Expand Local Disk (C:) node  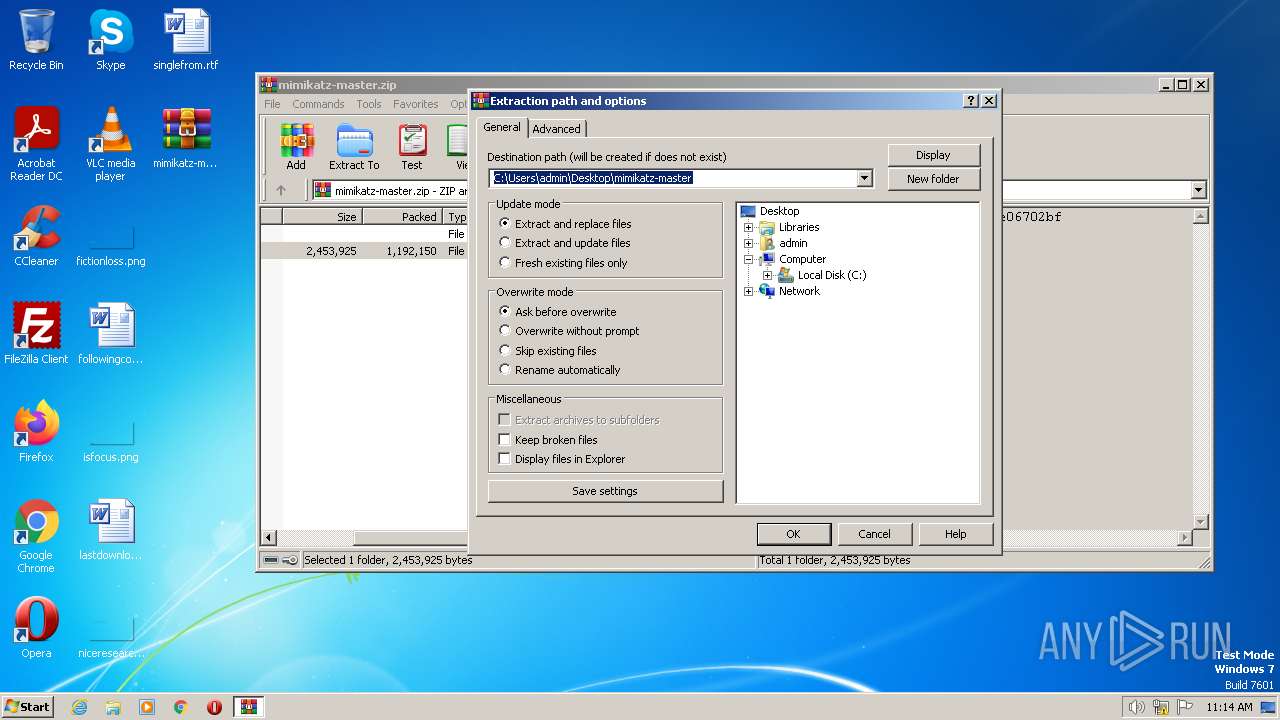click(767, 275)
